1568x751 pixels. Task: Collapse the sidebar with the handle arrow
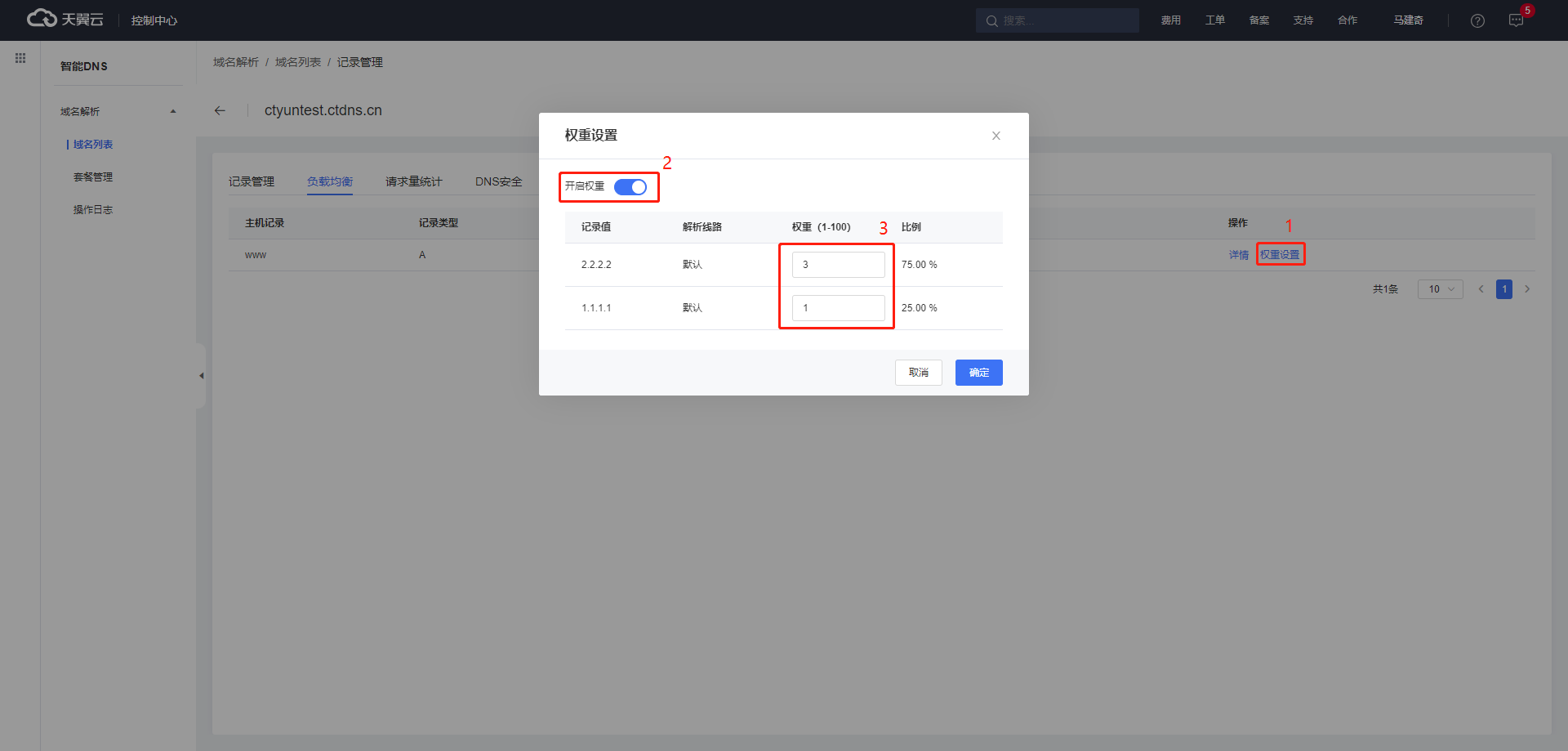(x=201, y=376)
